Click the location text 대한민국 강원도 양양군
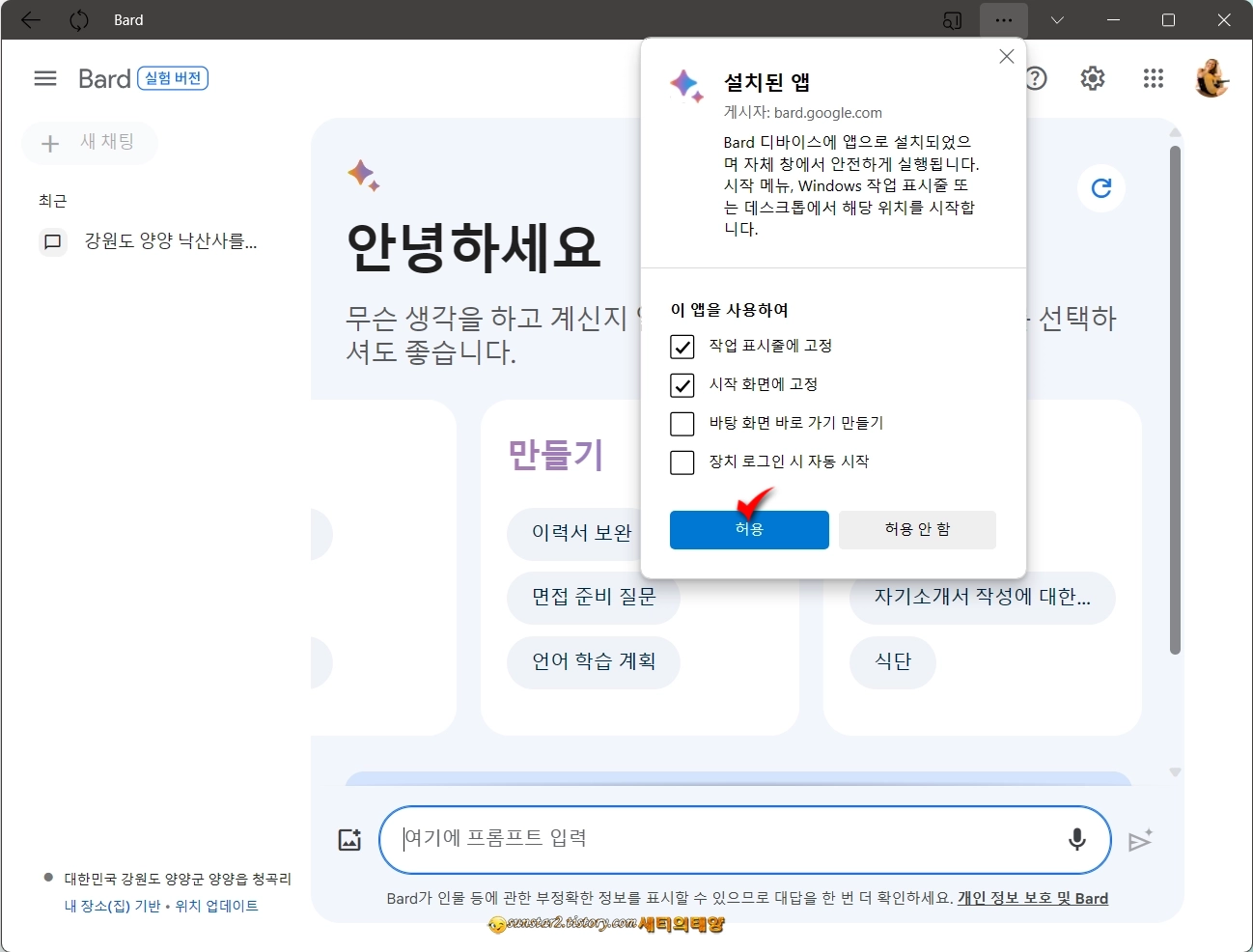Viewport: 1253px width, 952px height. click(x=178, y=879)
